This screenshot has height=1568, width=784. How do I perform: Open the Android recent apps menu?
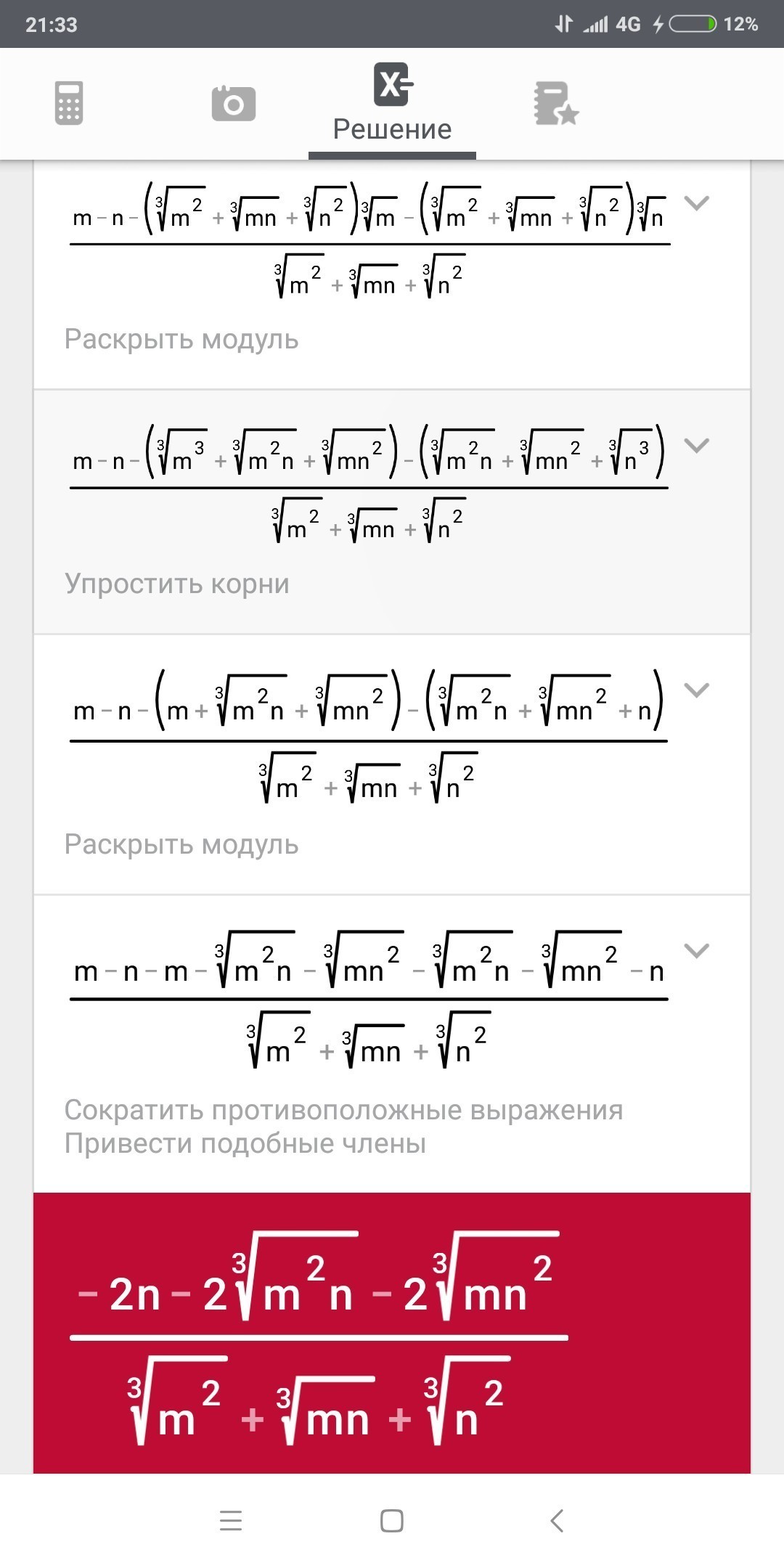coord(231,1520)
